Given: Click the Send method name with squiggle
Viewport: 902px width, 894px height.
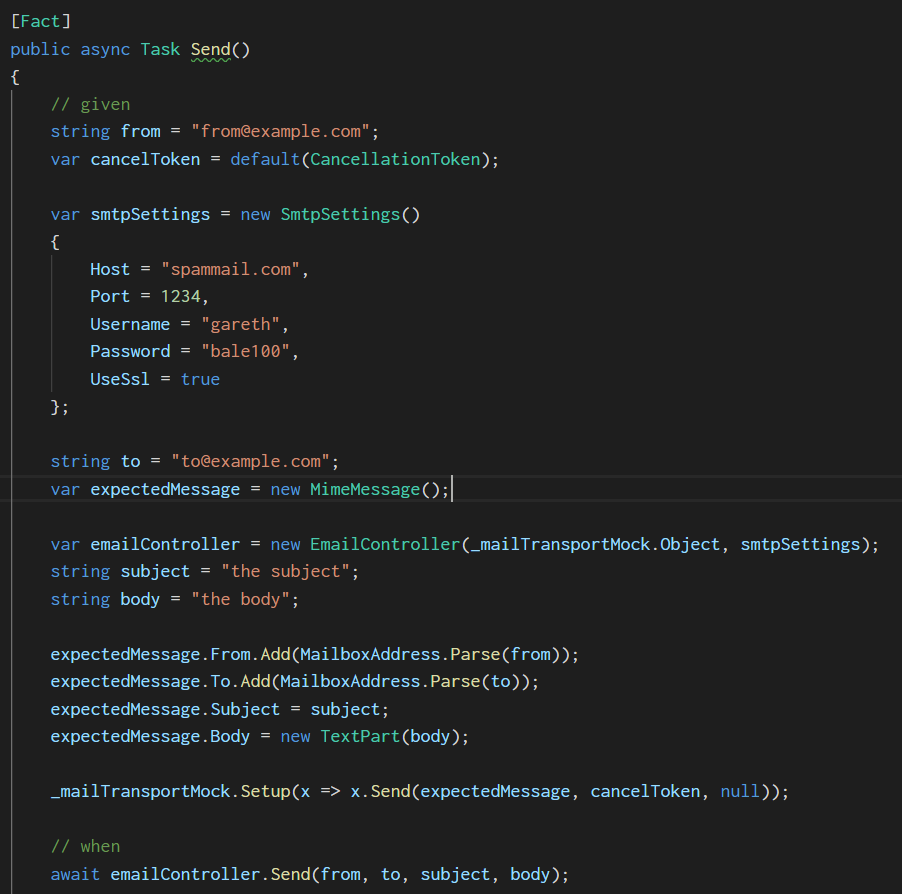Looking at the screenshot, I should pyautogui.click(x=211, y=49).
